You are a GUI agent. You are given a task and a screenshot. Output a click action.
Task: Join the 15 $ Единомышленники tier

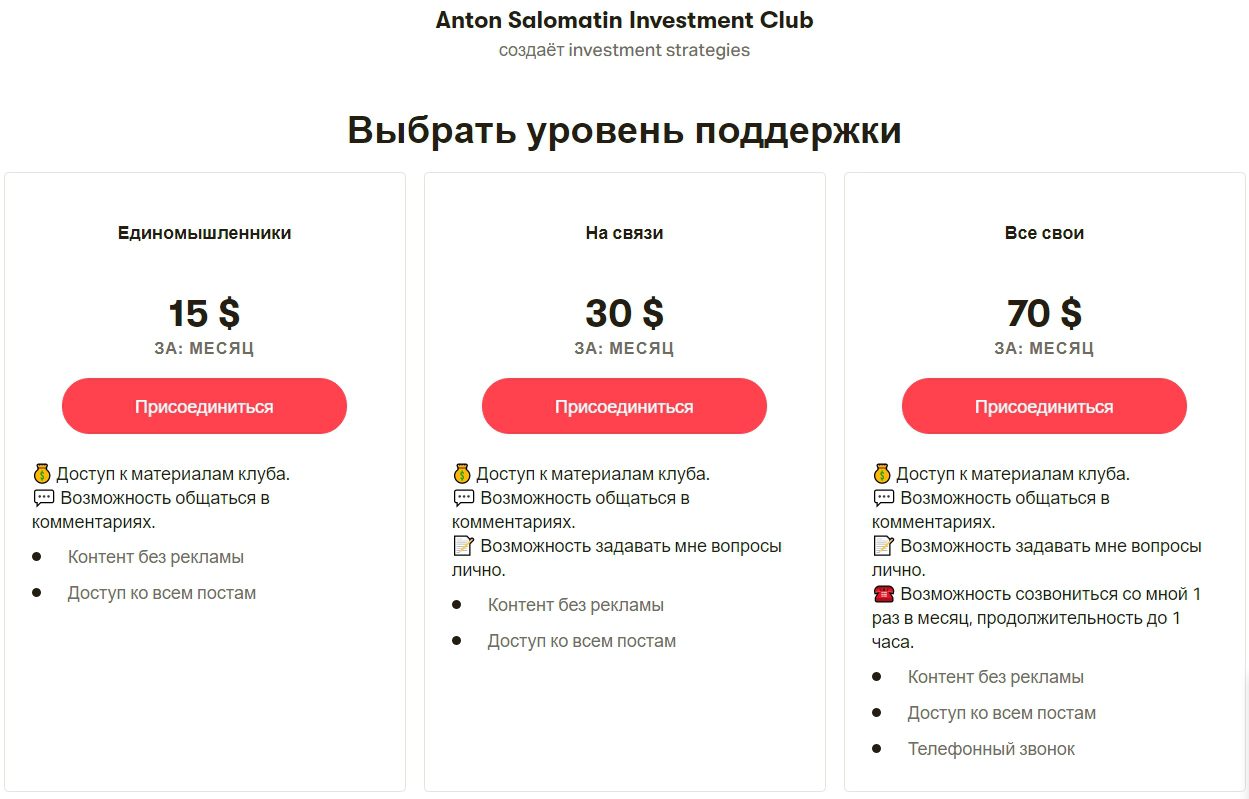point(204,406)
